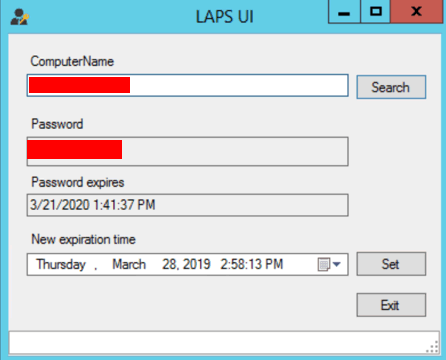The width and height of the screenshot is (446, 360).
Task: Click the LAPS UI title bar text
Action: pos(225,17)
